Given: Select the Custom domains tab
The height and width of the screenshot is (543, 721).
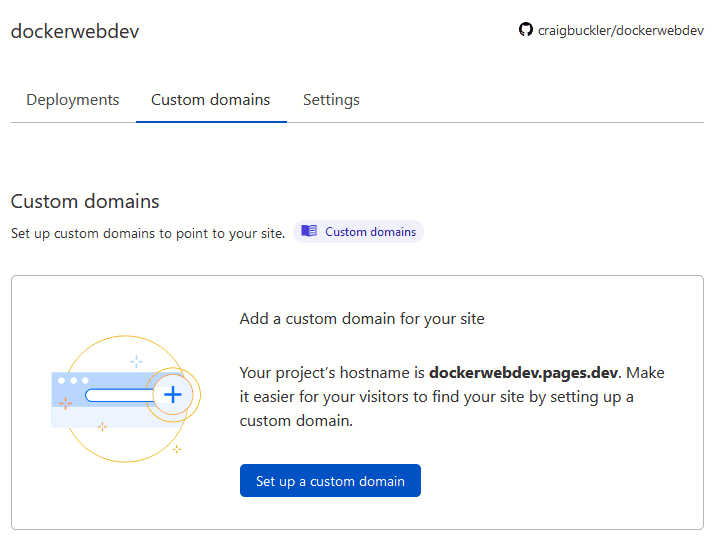Looking at the screenshot, I should pos(210,100).
